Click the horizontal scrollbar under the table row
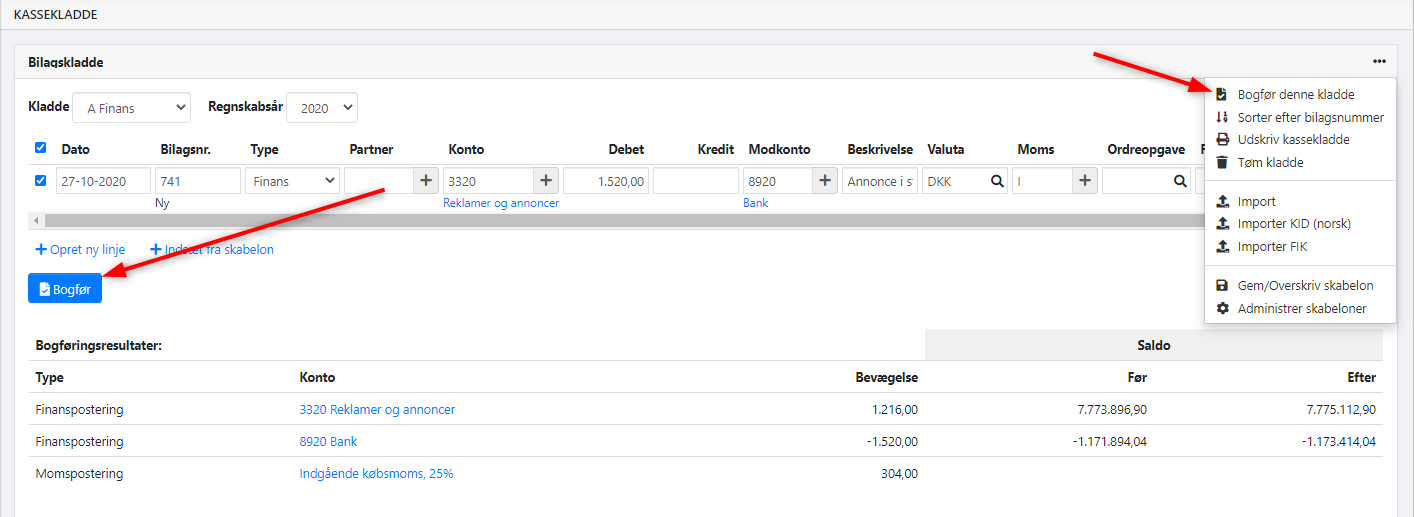 point(600,220)
